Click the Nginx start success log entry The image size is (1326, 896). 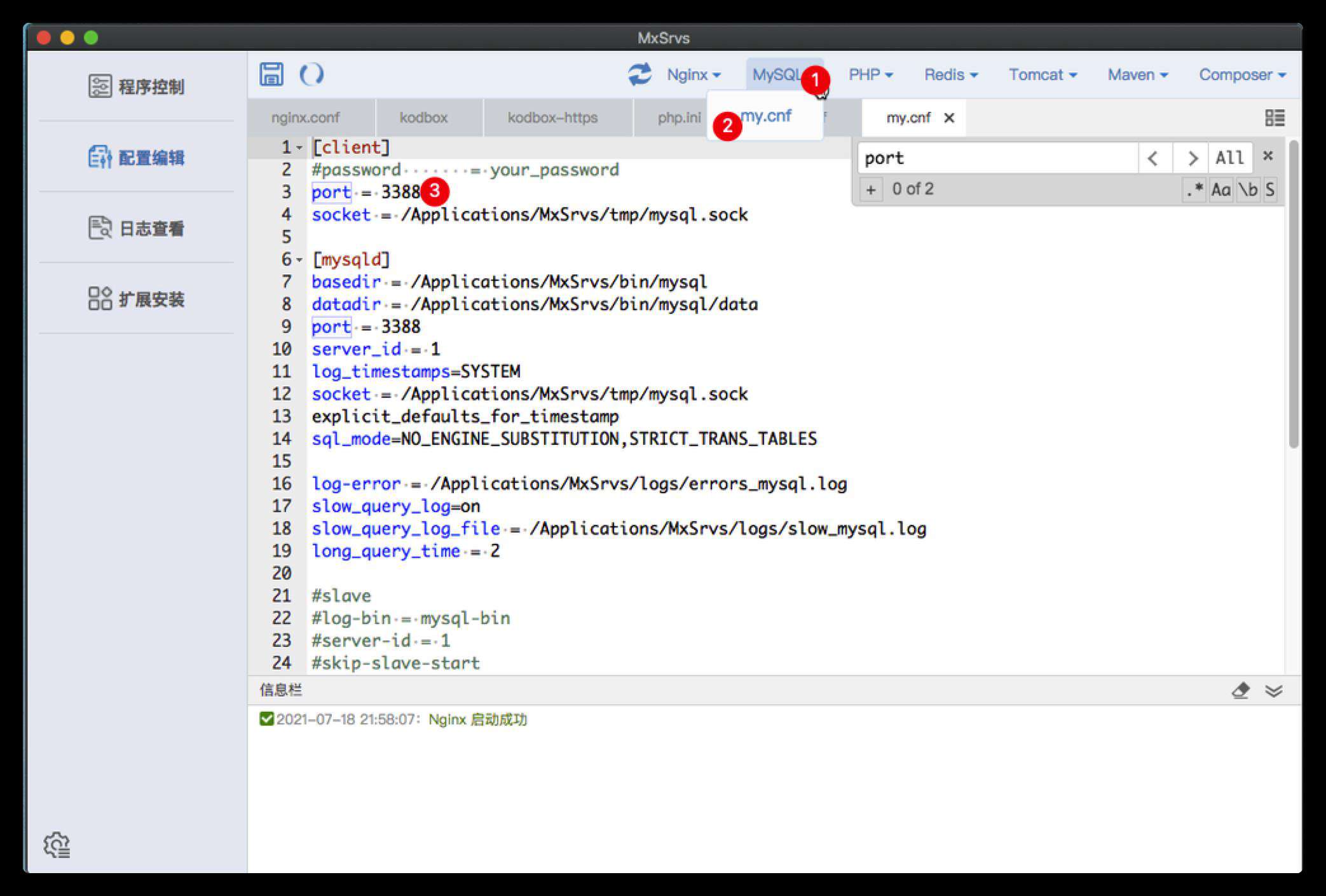click(393, 719)
